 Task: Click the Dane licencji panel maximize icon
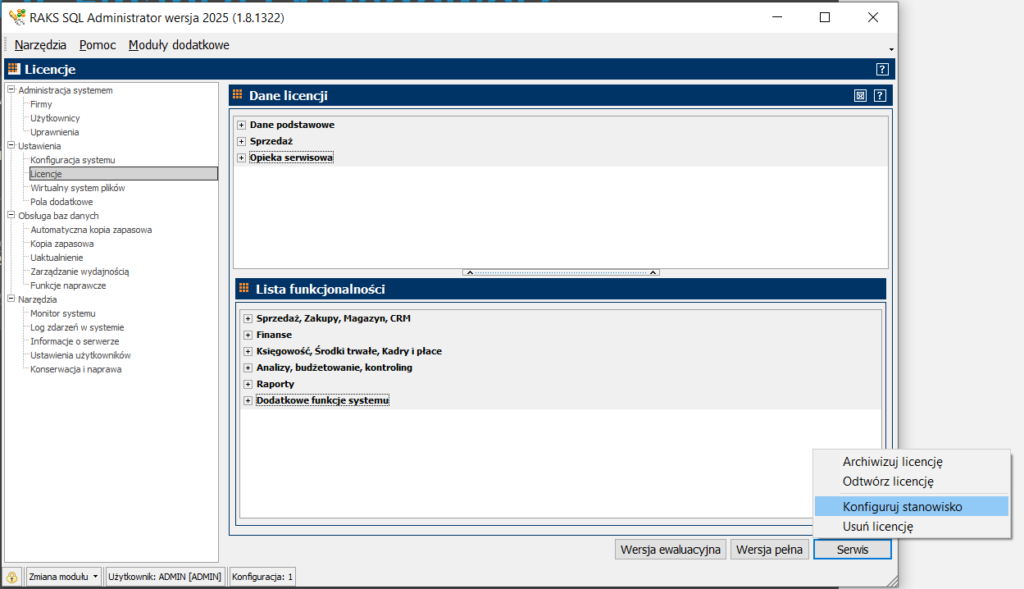pyautogui.click(x=860, y=96)
